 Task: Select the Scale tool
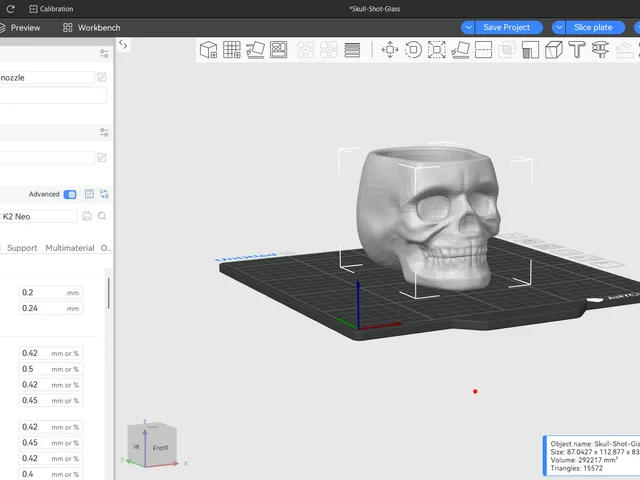436,50
